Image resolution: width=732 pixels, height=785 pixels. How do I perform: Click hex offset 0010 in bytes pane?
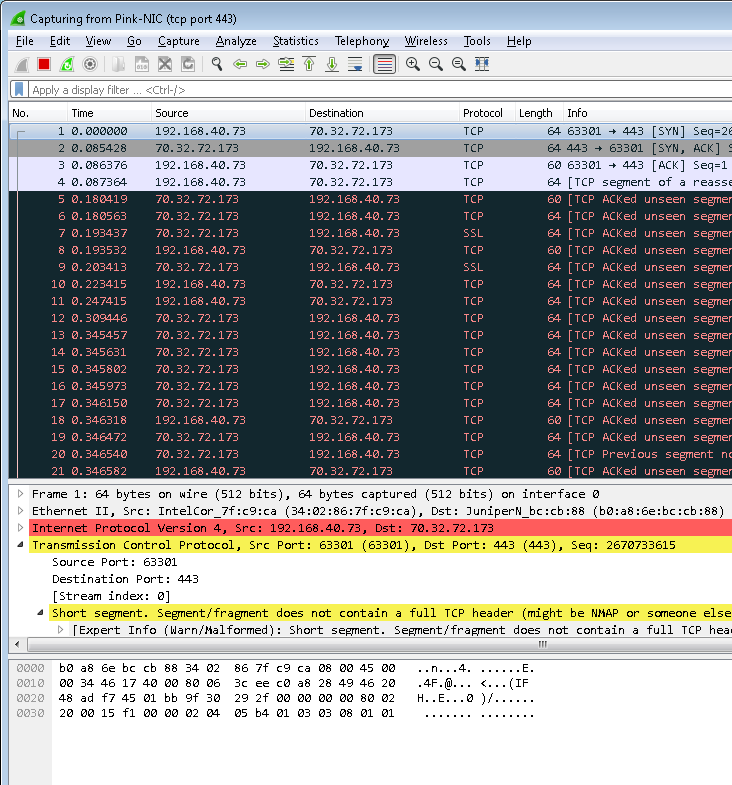tap(30, 683)
